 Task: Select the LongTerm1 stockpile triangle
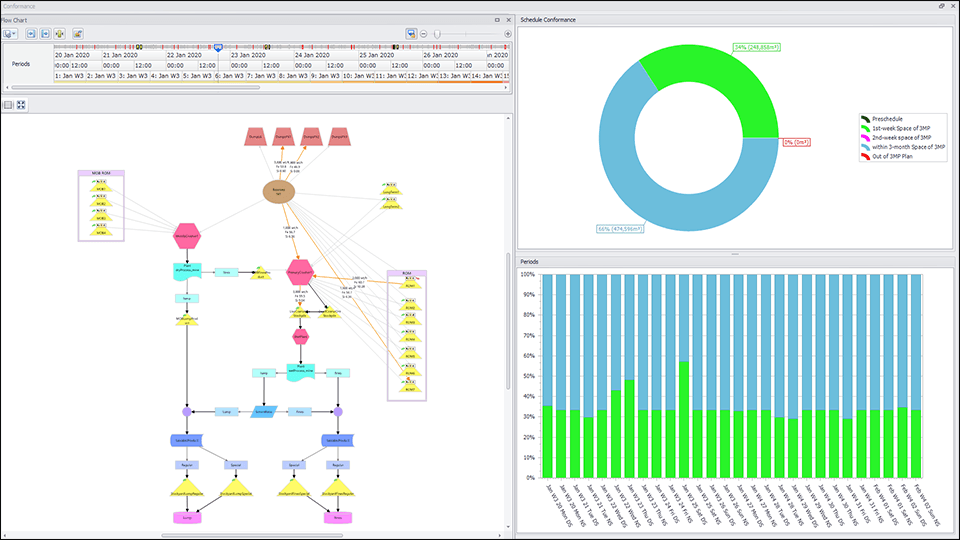coord(391,189)
